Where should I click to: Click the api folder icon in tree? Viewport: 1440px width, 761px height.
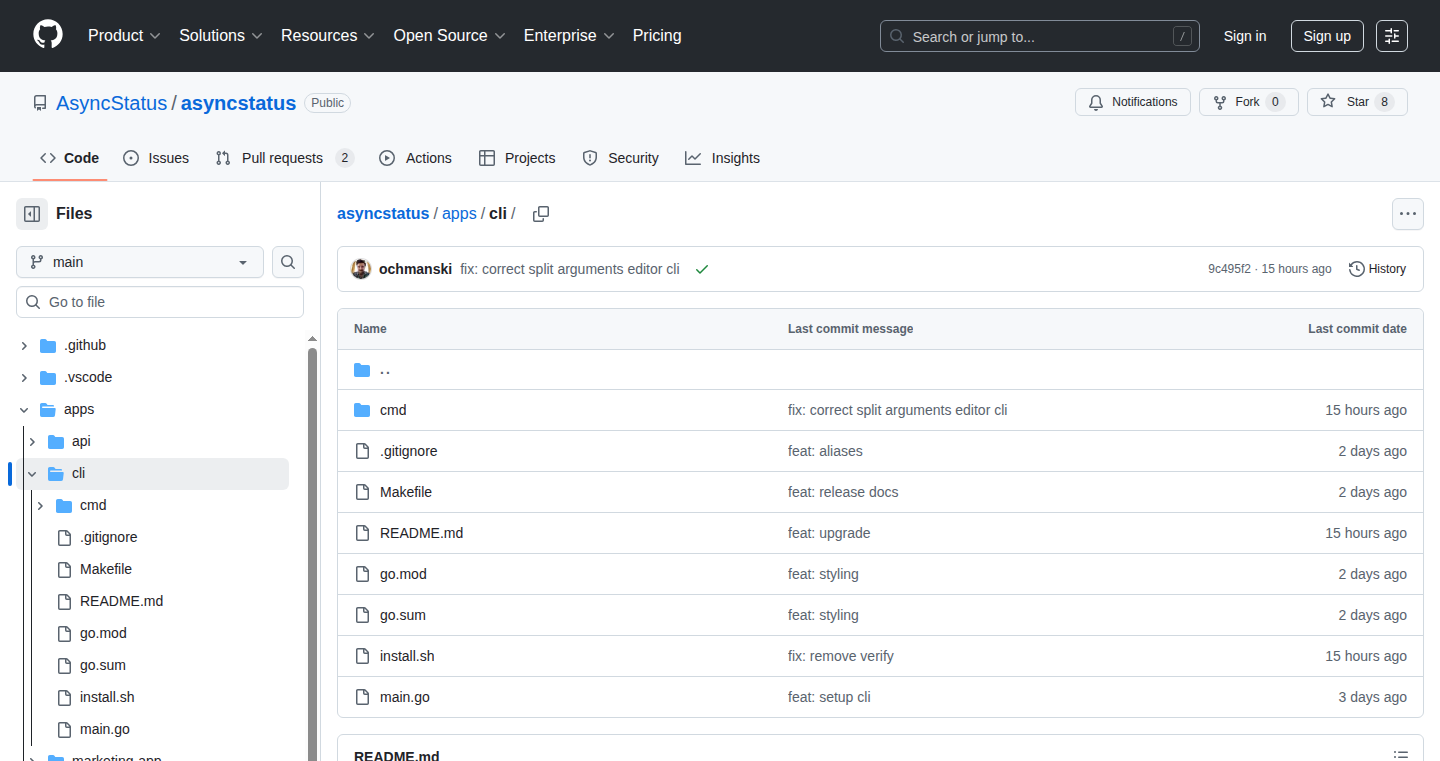point(56,442)
